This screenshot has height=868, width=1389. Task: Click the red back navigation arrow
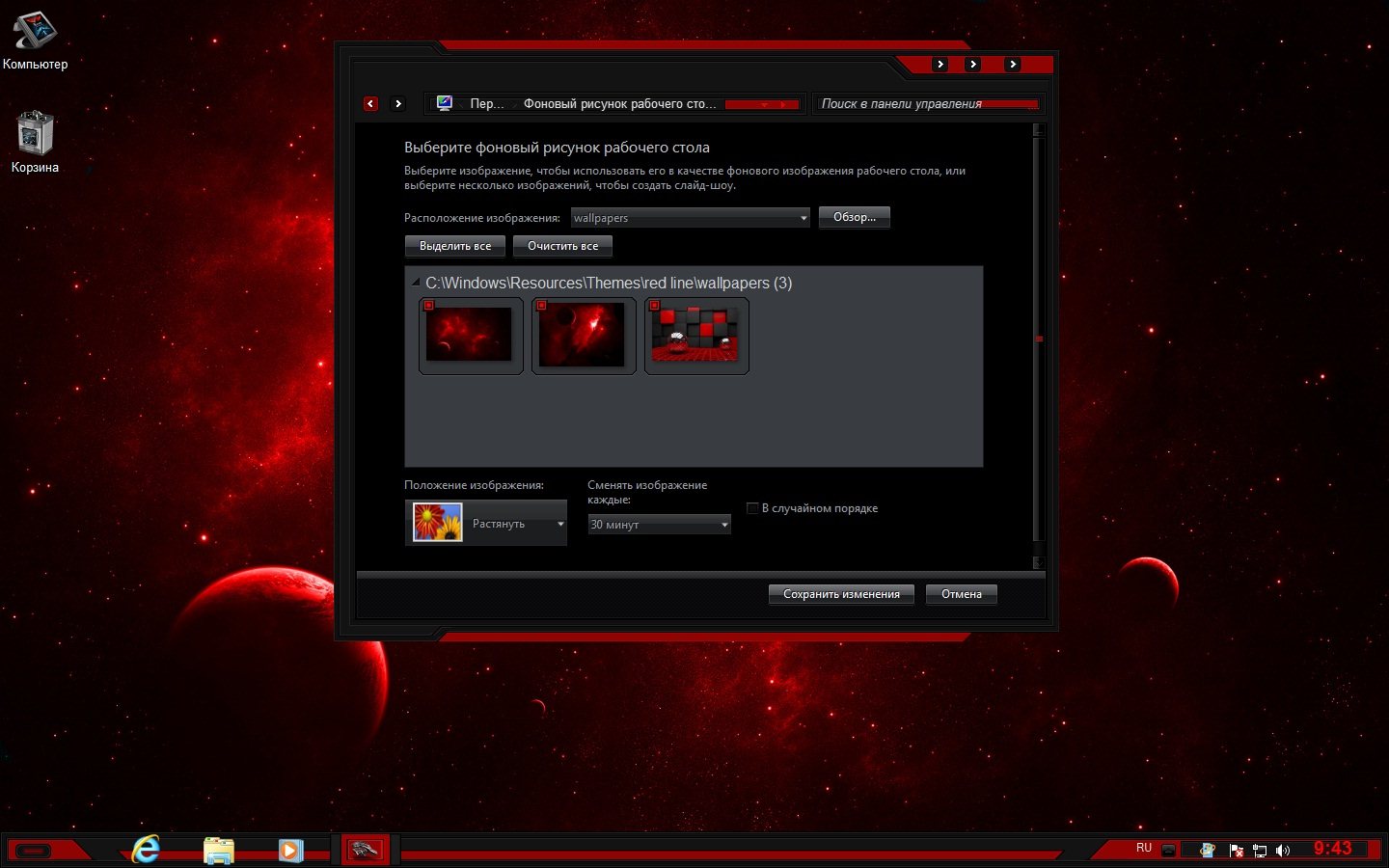click(x=370, y=103)
